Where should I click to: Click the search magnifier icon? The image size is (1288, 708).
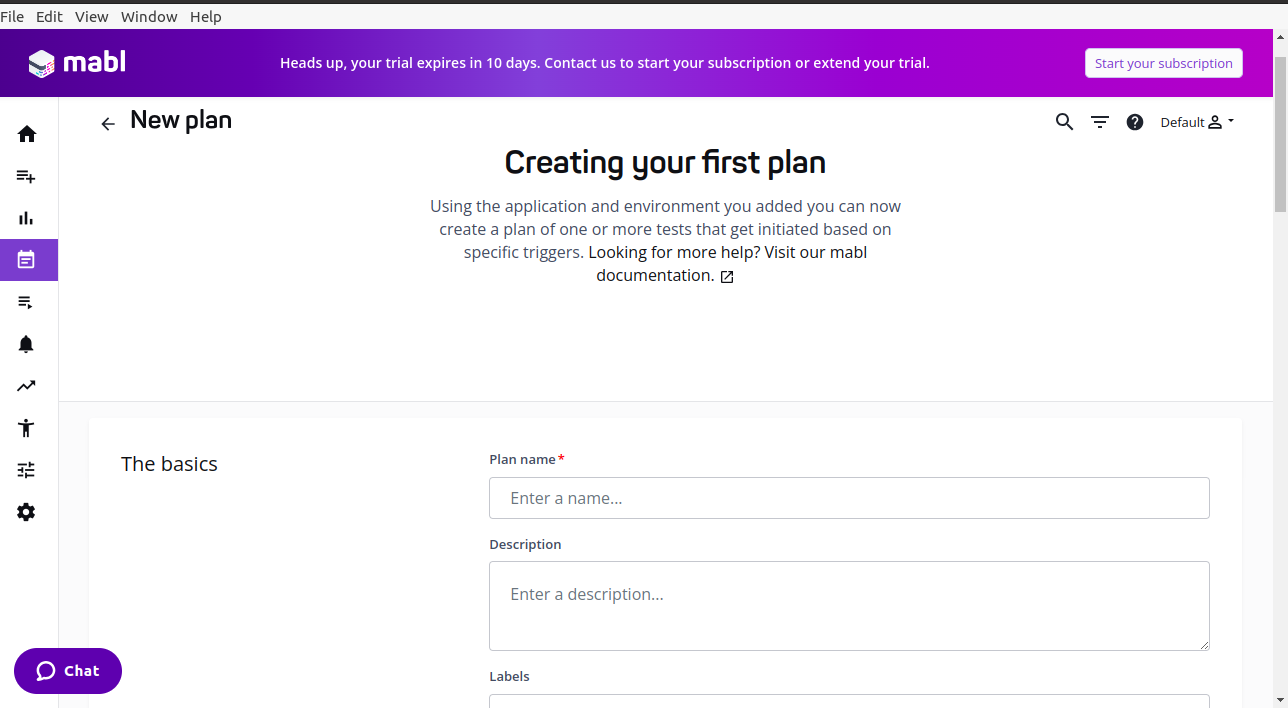point(1064,122)
